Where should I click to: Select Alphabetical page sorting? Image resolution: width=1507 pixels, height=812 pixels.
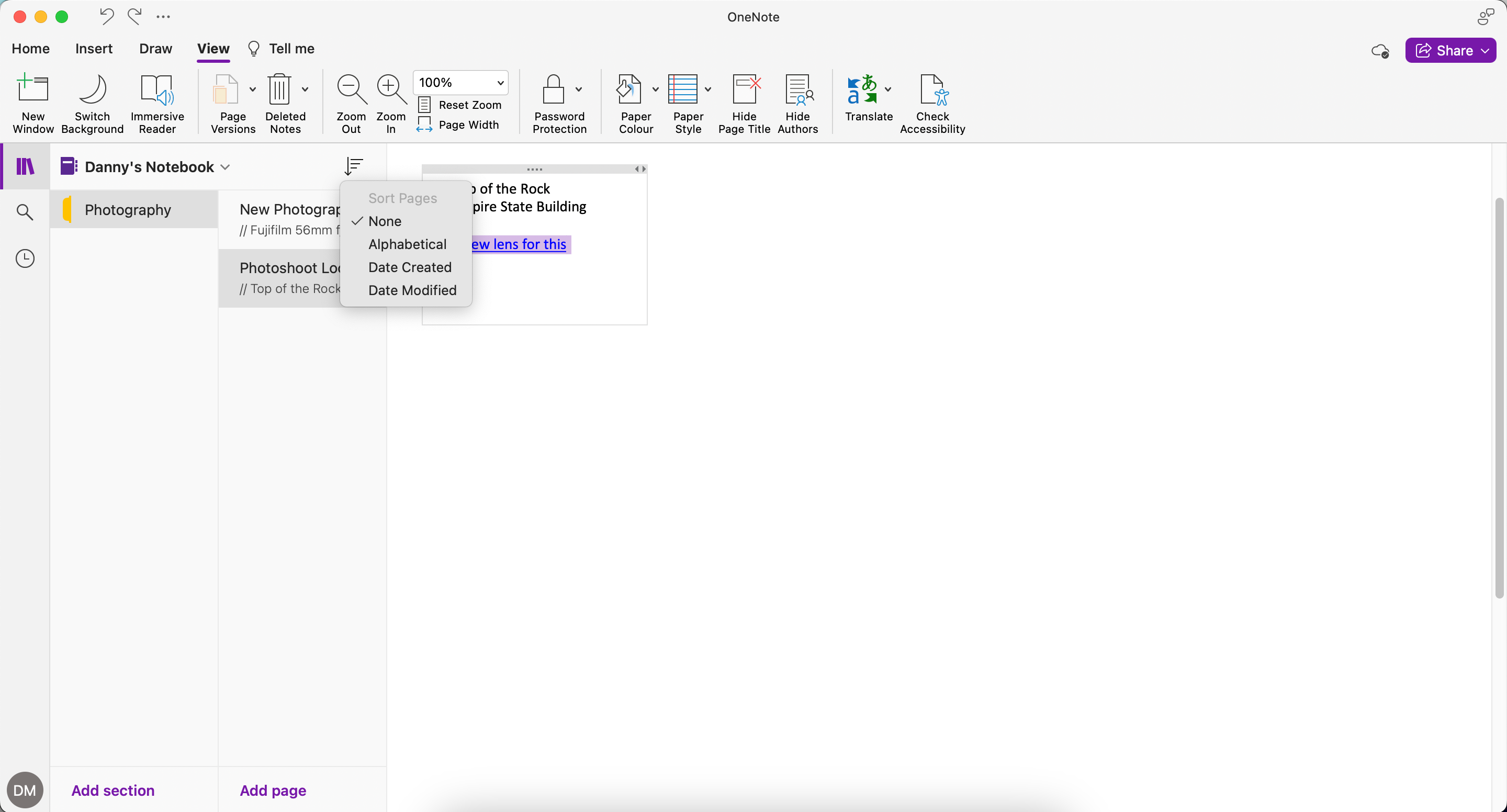click(407, 244)
